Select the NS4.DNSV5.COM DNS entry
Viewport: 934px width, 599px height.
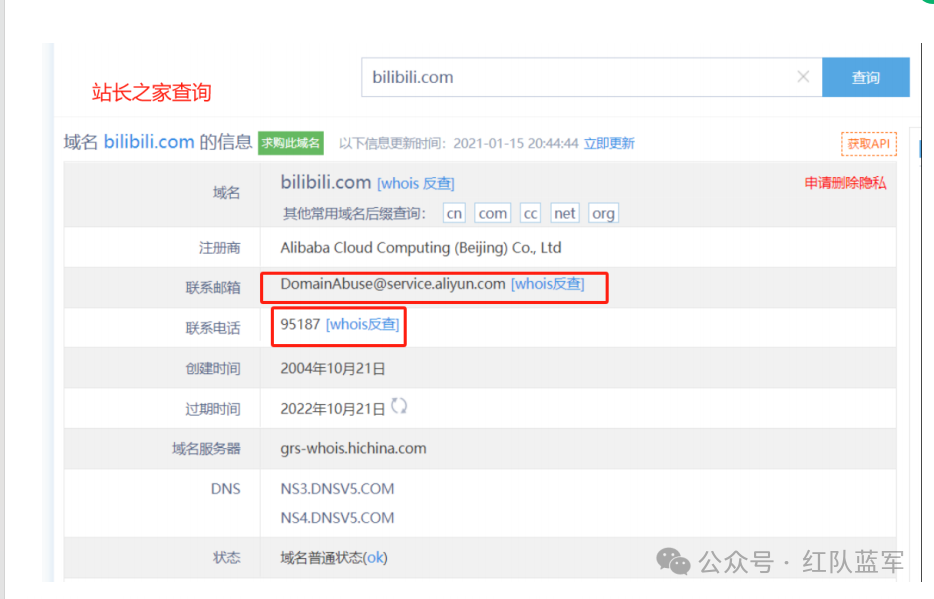(x=337, y=518)
